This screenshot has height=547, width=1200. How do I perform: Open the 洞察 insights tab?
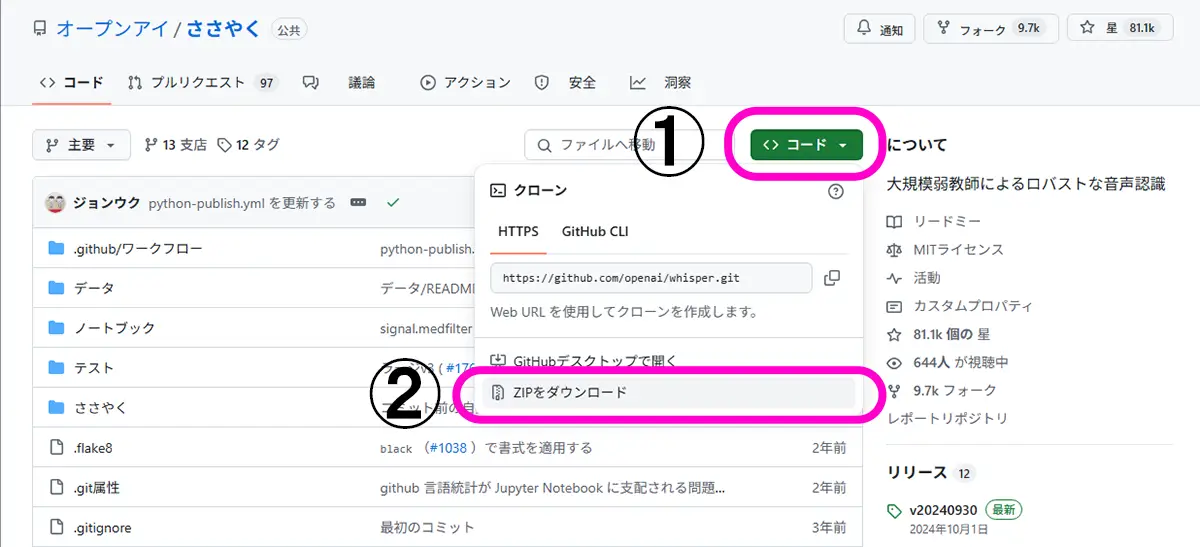coord(661,83)
